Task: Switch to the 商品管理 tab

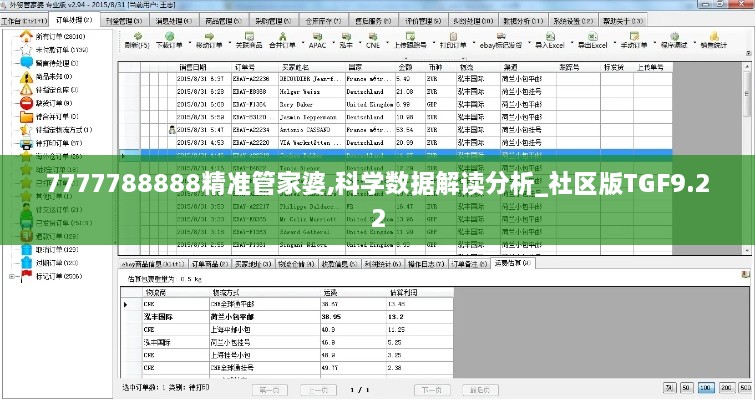Action: [x=222, y=19]
